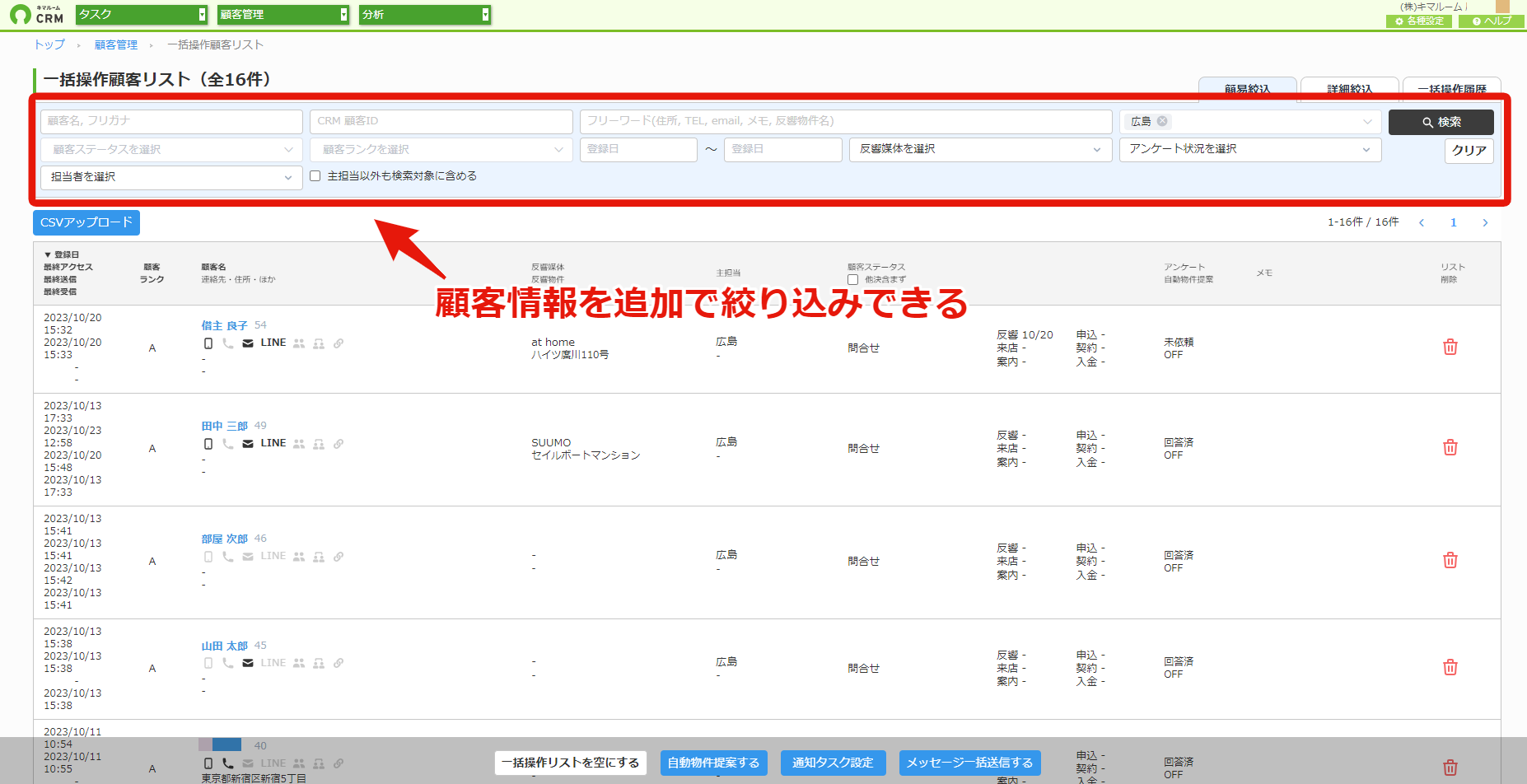Viewport: 1527px width, 784px height.
Task: Open the 分析 dropdown menu
Action: pyautogui.click(x=425, y=15)
